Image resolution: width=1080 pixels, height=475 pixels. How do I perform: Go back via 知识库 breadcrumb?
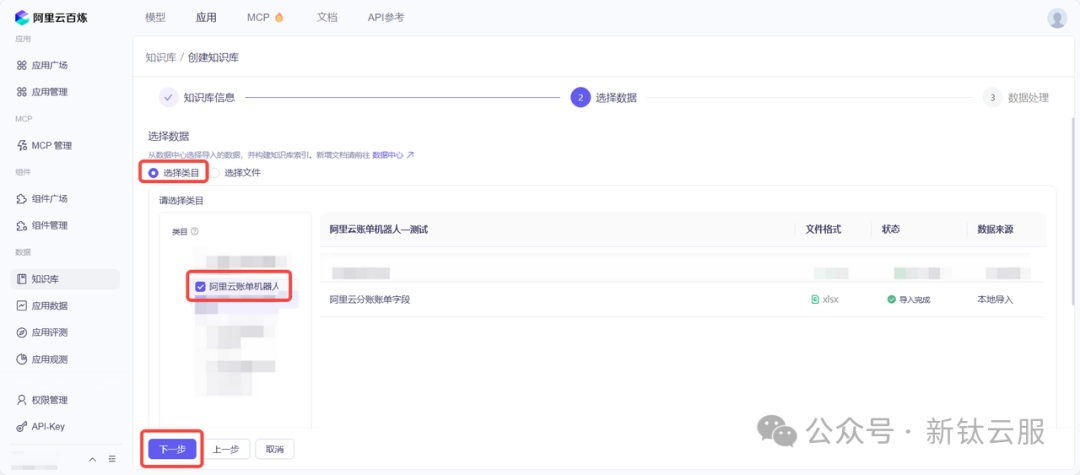(161, 58)
